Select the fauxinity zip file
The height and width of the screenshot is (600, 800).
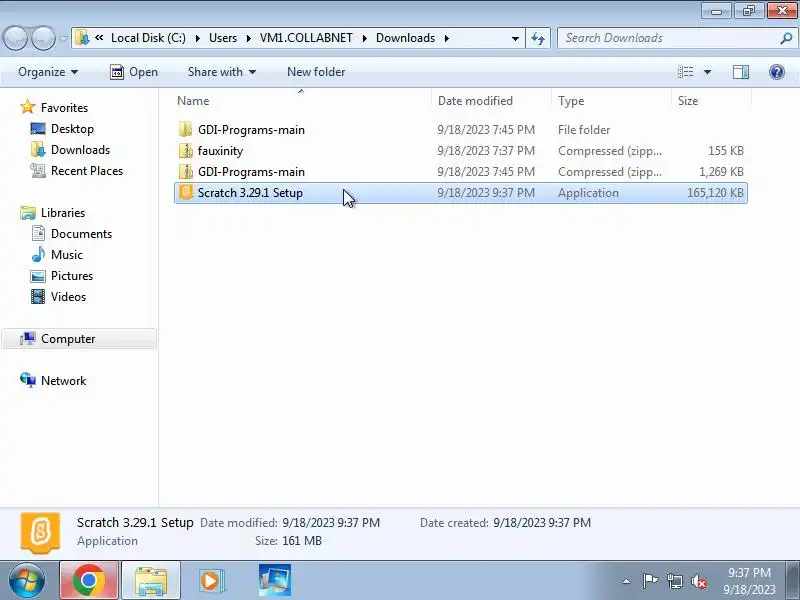pyautogui.click(x=461, y=151)
